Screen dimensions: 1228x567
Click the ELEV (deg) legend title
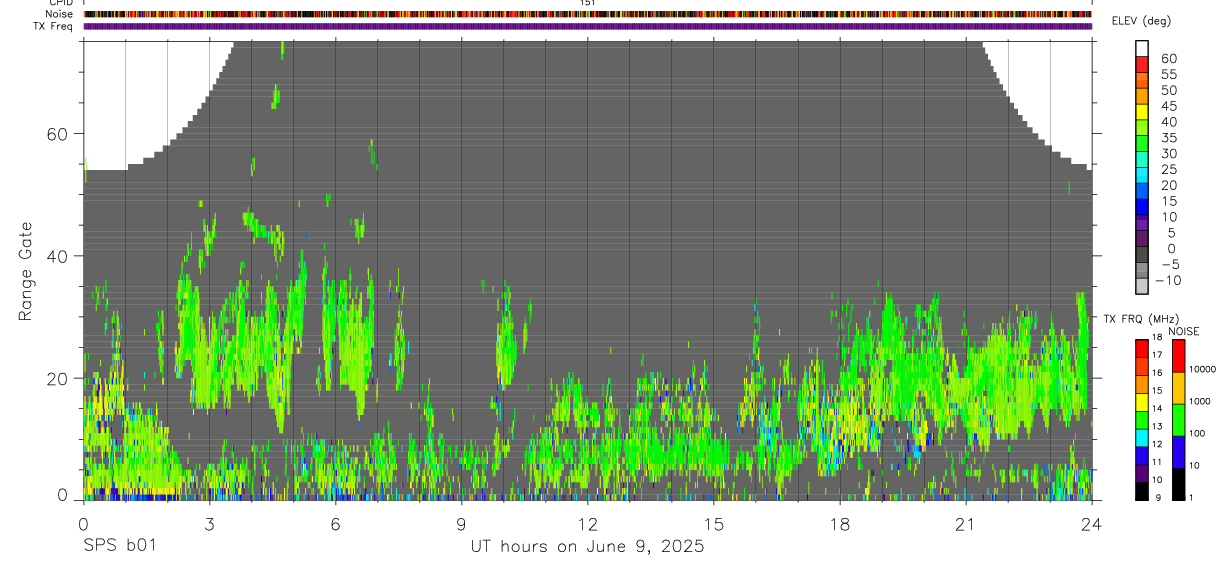click(x=1141, y=21)
